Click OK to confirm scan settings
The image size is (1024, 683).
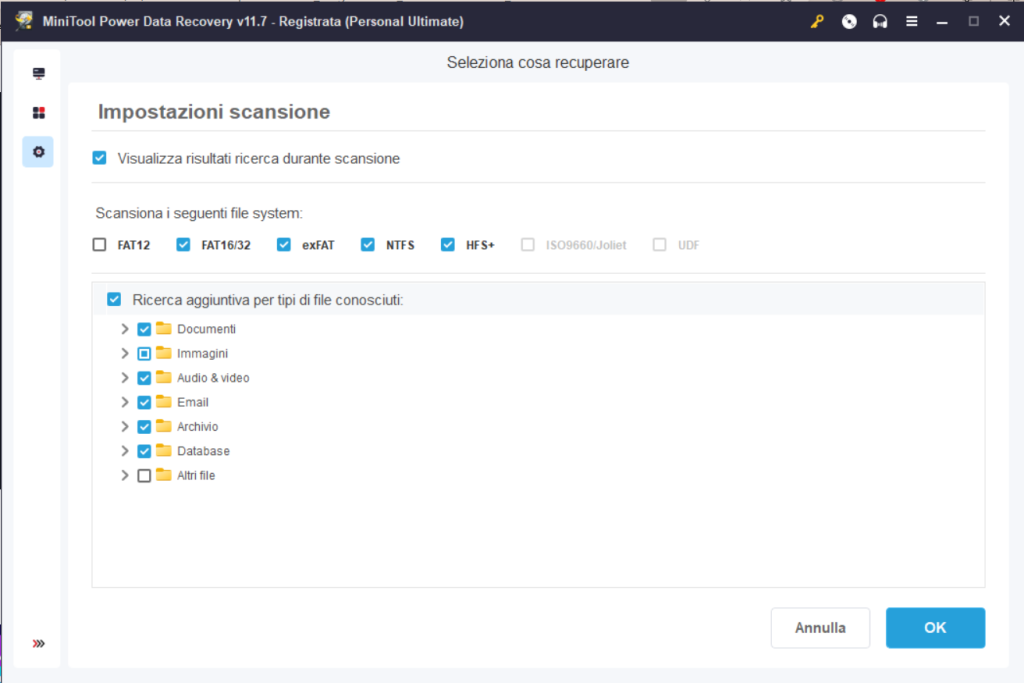935,628
